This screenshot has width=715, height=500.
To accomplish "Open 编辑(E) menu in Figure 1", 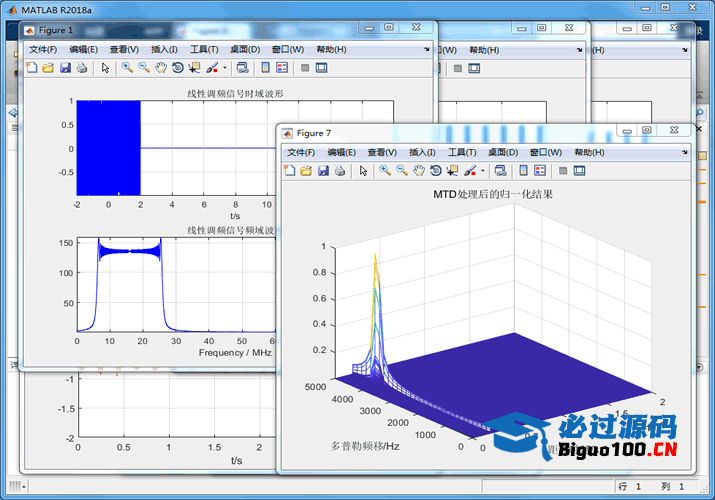I will (x=83, y=50).
